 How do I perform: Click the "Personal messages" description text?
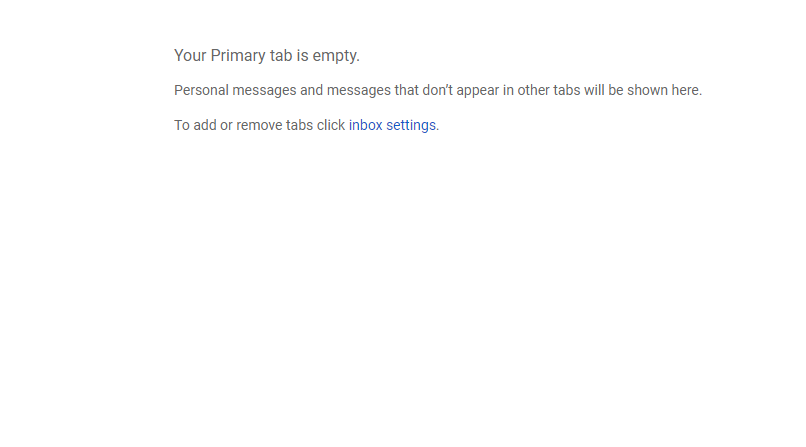pos(437,90)
